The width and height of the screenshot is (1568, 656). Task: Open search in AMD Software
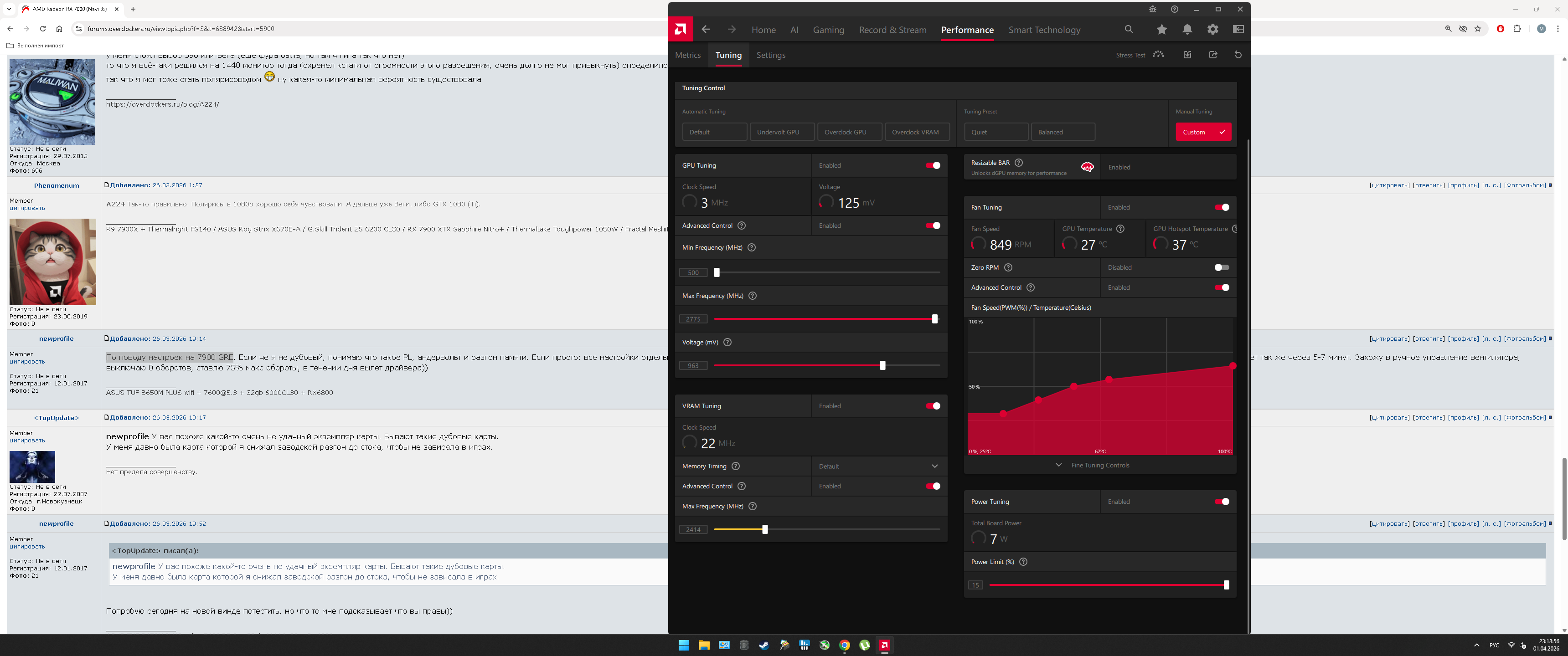point(1129,29)
